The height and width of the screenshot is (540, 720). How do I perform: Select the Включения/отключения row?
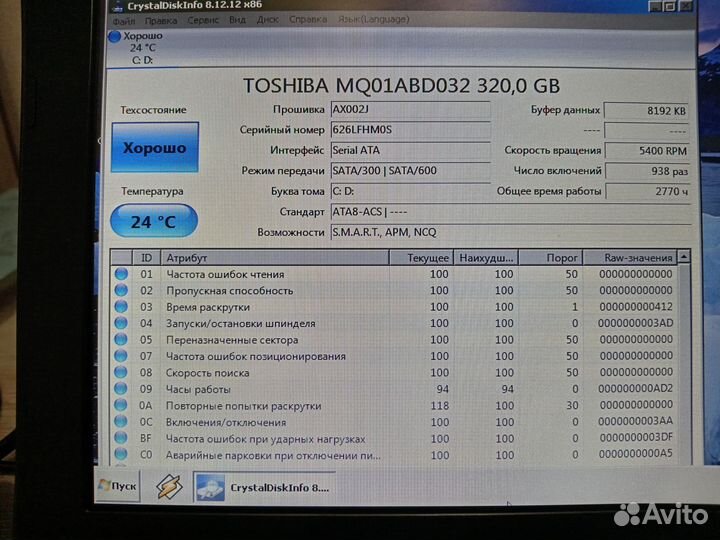point(394,422)
